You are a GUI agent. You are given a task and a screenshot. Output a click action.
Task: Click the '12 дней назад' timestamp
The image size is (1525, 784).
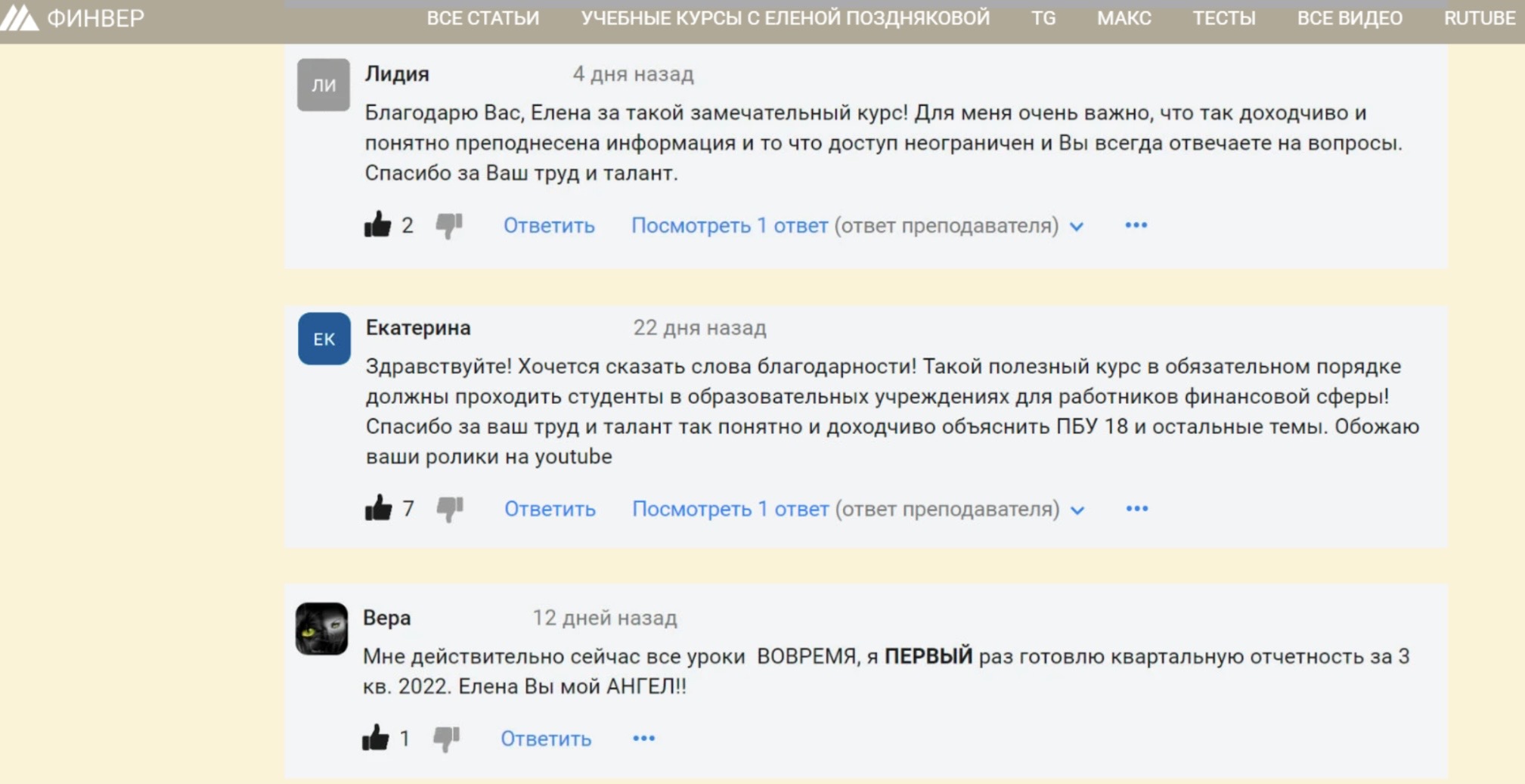click(x=605, y=618)
